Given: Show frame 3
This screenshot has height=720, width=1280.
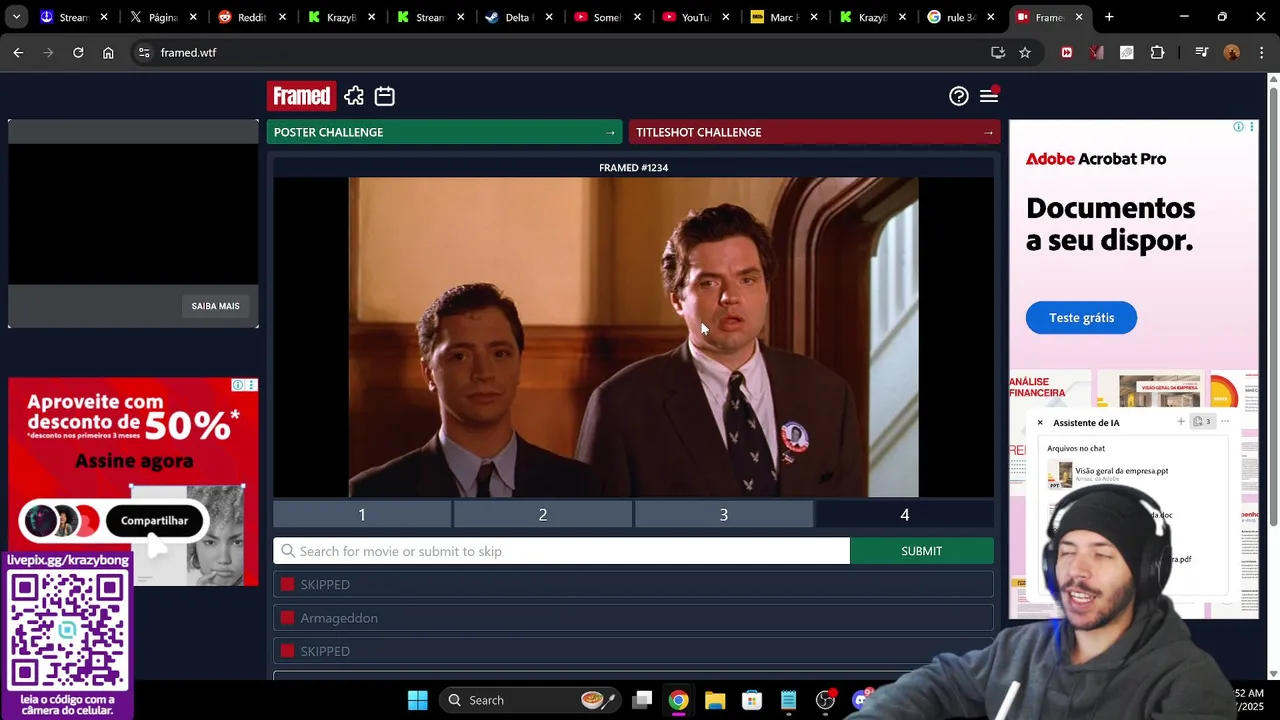Looking at the screenshot, I should 724,514.
